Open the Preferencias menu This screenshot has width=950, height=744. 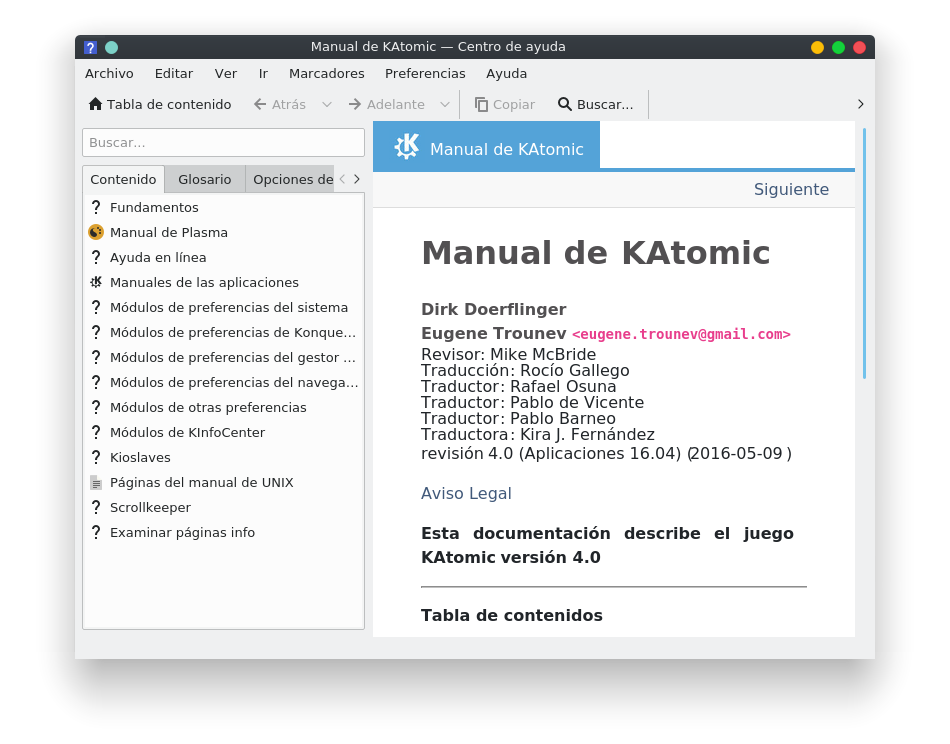(x=425, y=74)
